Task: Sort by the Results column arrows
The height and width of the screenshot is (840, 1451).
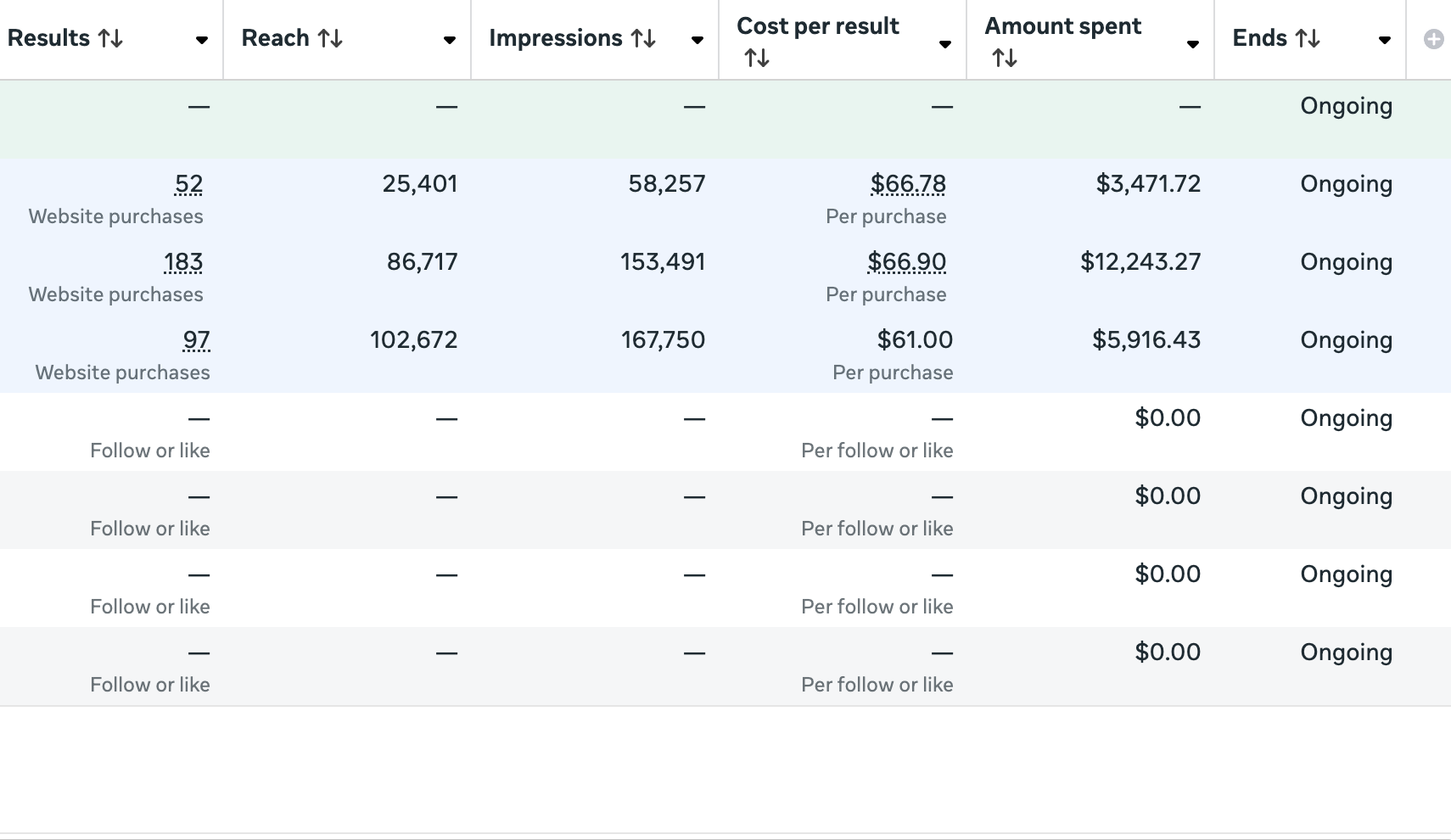Action: 110,38
